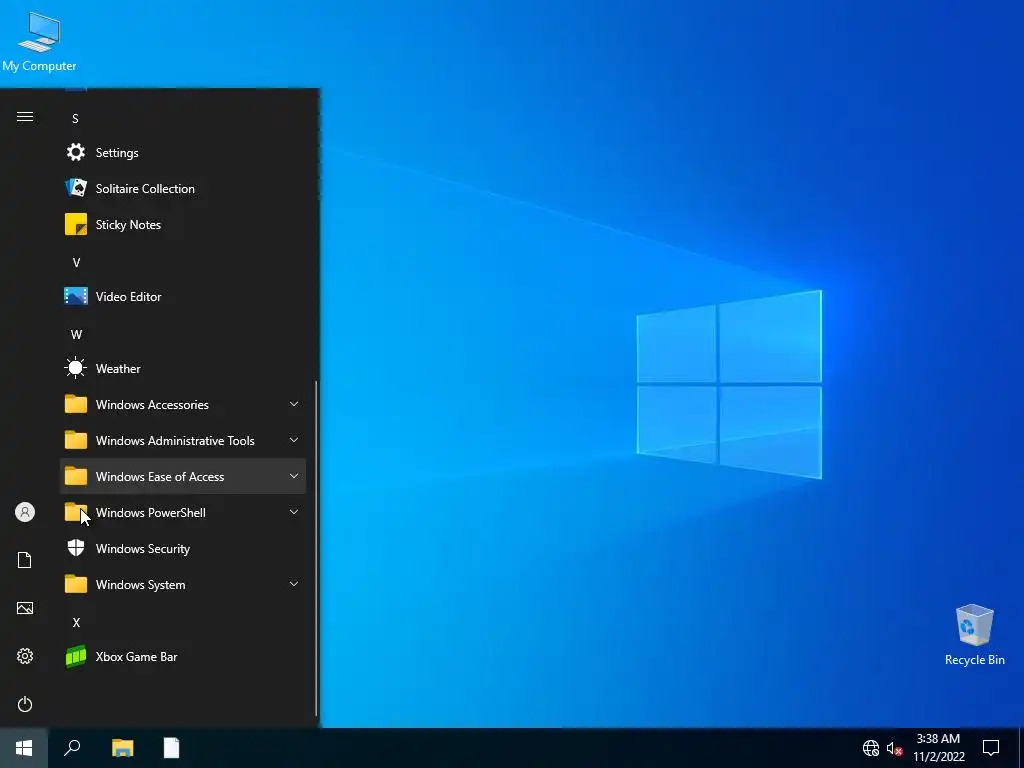Click the muted volume icon in tray
The height and width of the screenshot is (768, 1024).
point(894,748)
